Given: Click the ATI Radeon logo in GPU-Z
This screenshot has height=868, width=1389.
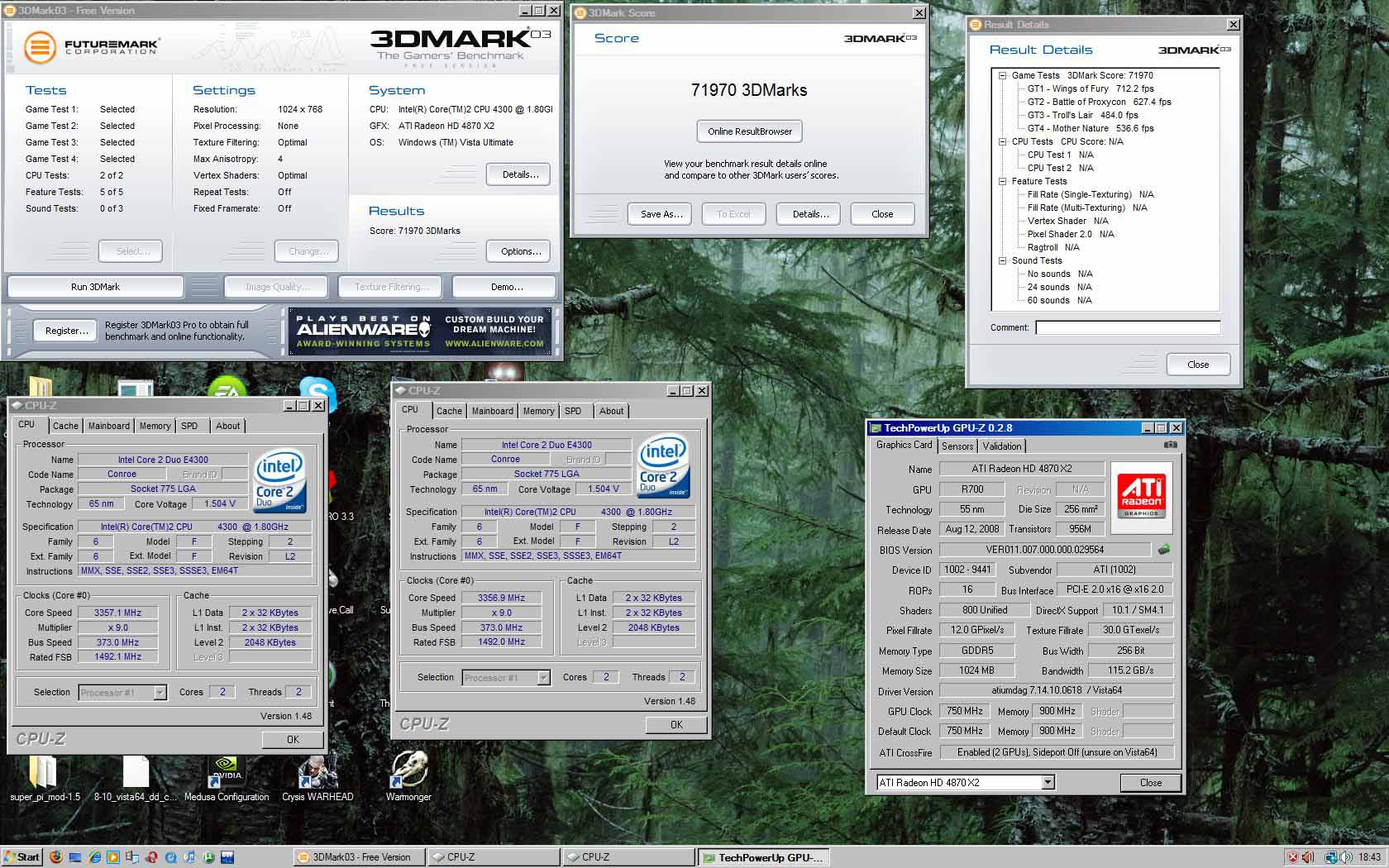Looking at the screenshot, I should (1142, 495).
